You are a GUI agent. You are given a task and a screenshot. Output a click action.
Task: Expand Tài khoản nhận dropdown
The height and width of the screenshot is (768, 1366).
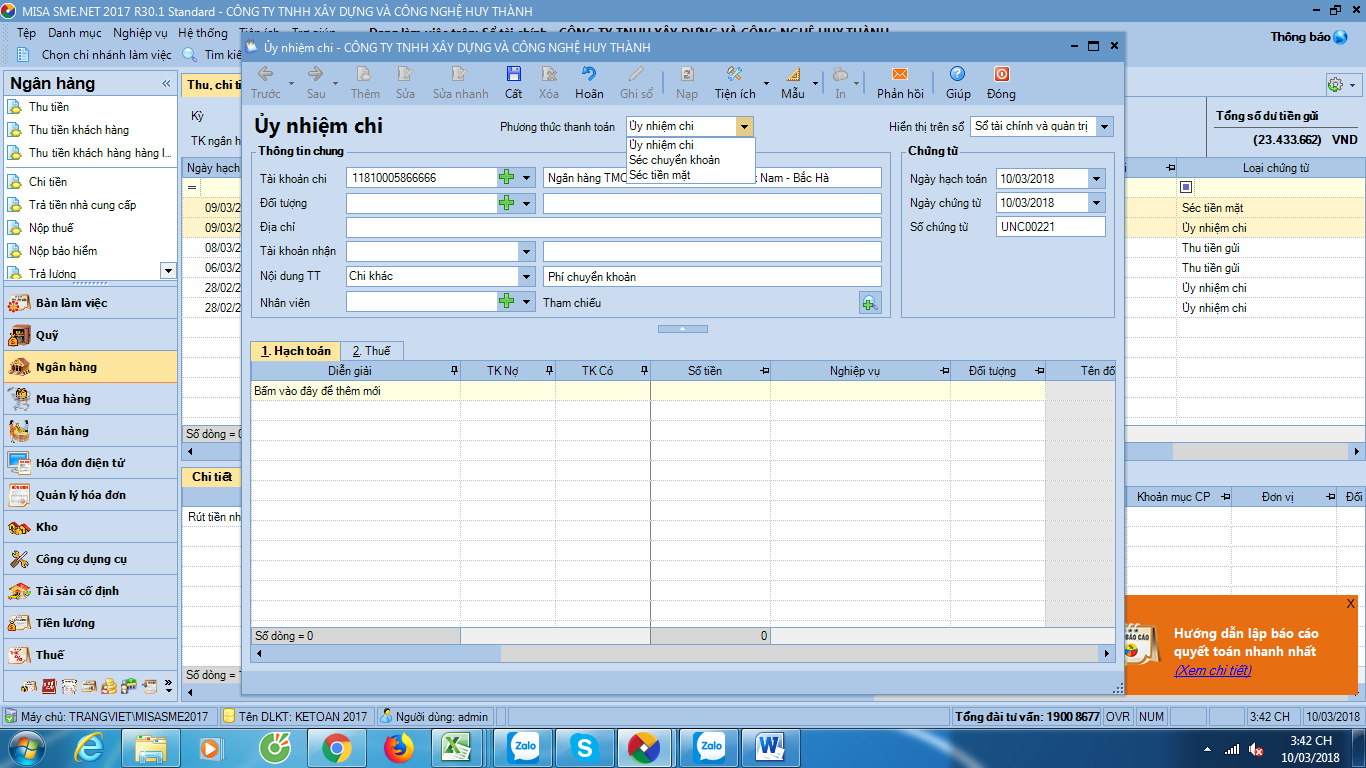coord(526,252)
